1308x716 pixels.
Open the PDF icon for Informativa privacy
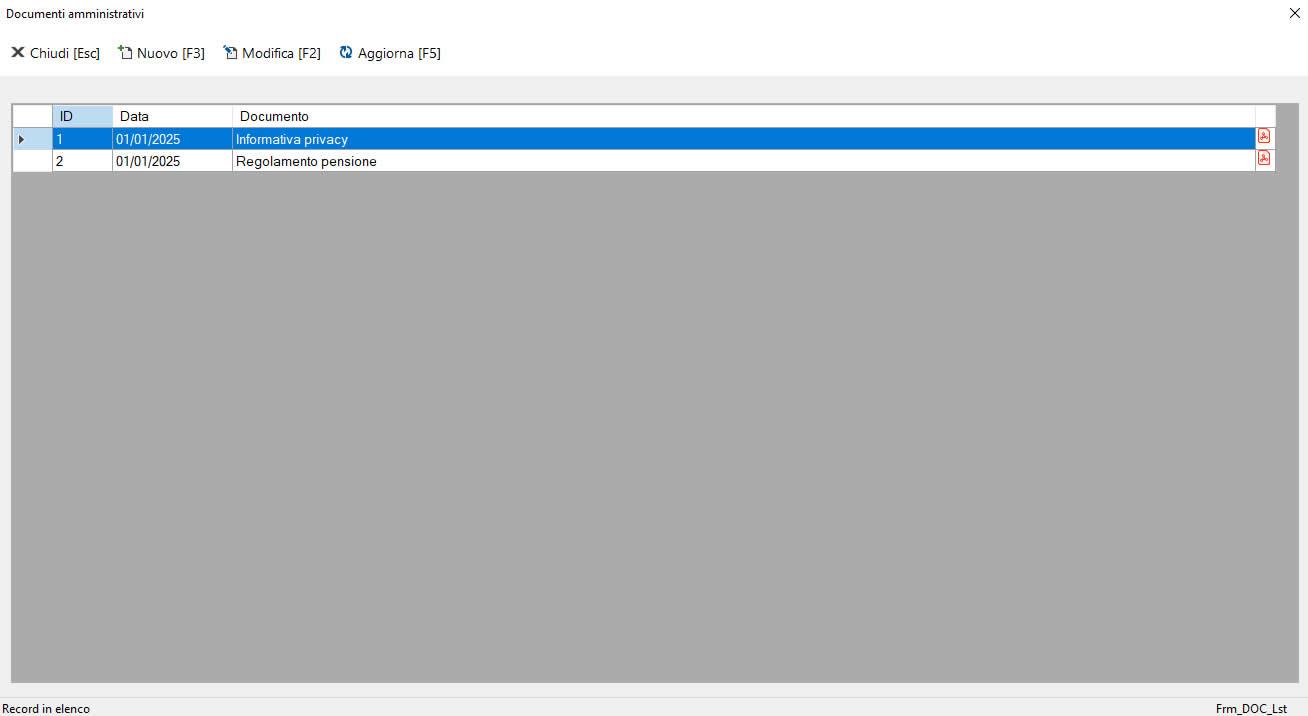pos(1264,137)
